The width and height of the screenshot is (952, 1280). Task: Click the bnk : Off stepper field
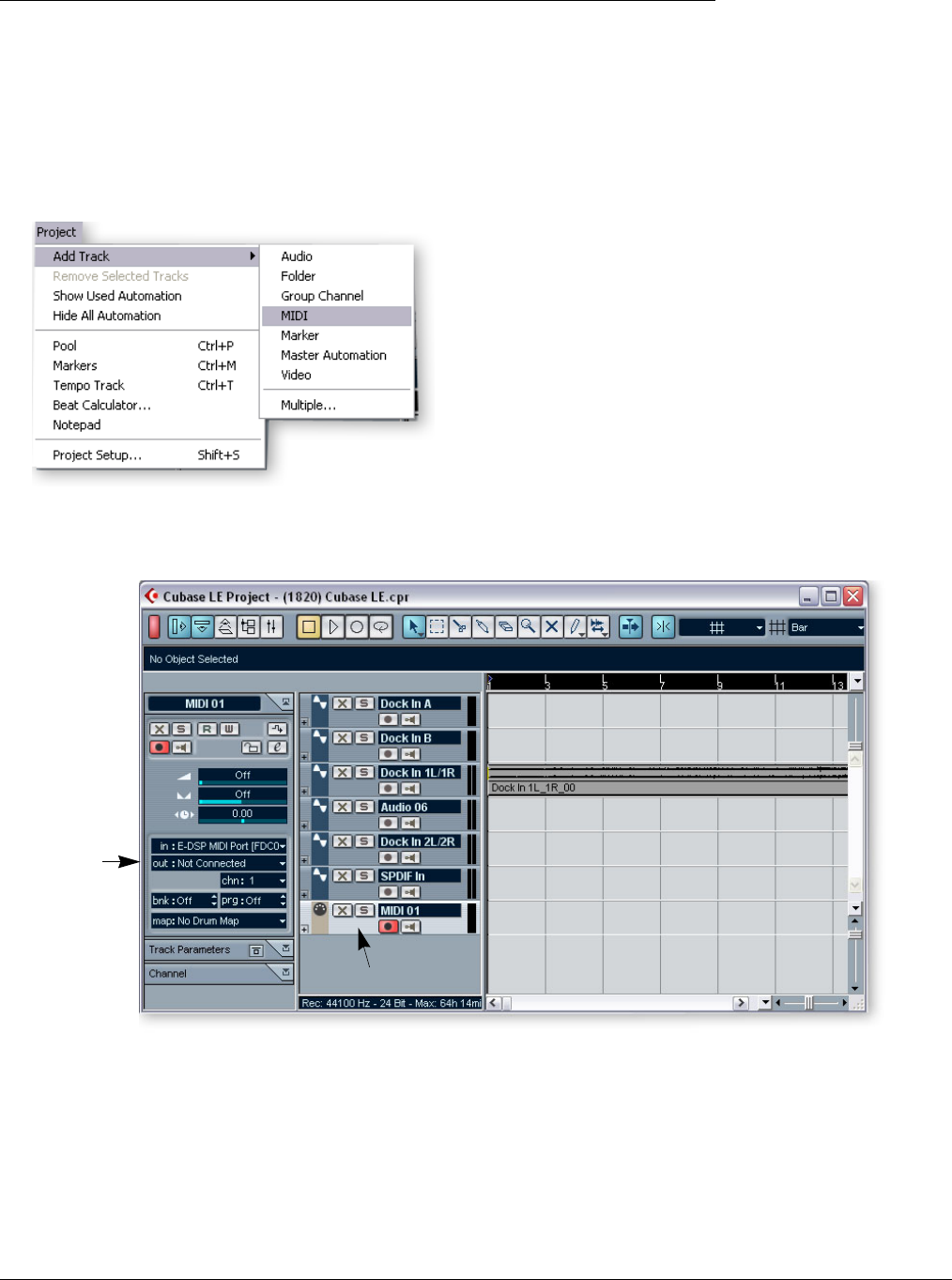[x=184, y=901]
